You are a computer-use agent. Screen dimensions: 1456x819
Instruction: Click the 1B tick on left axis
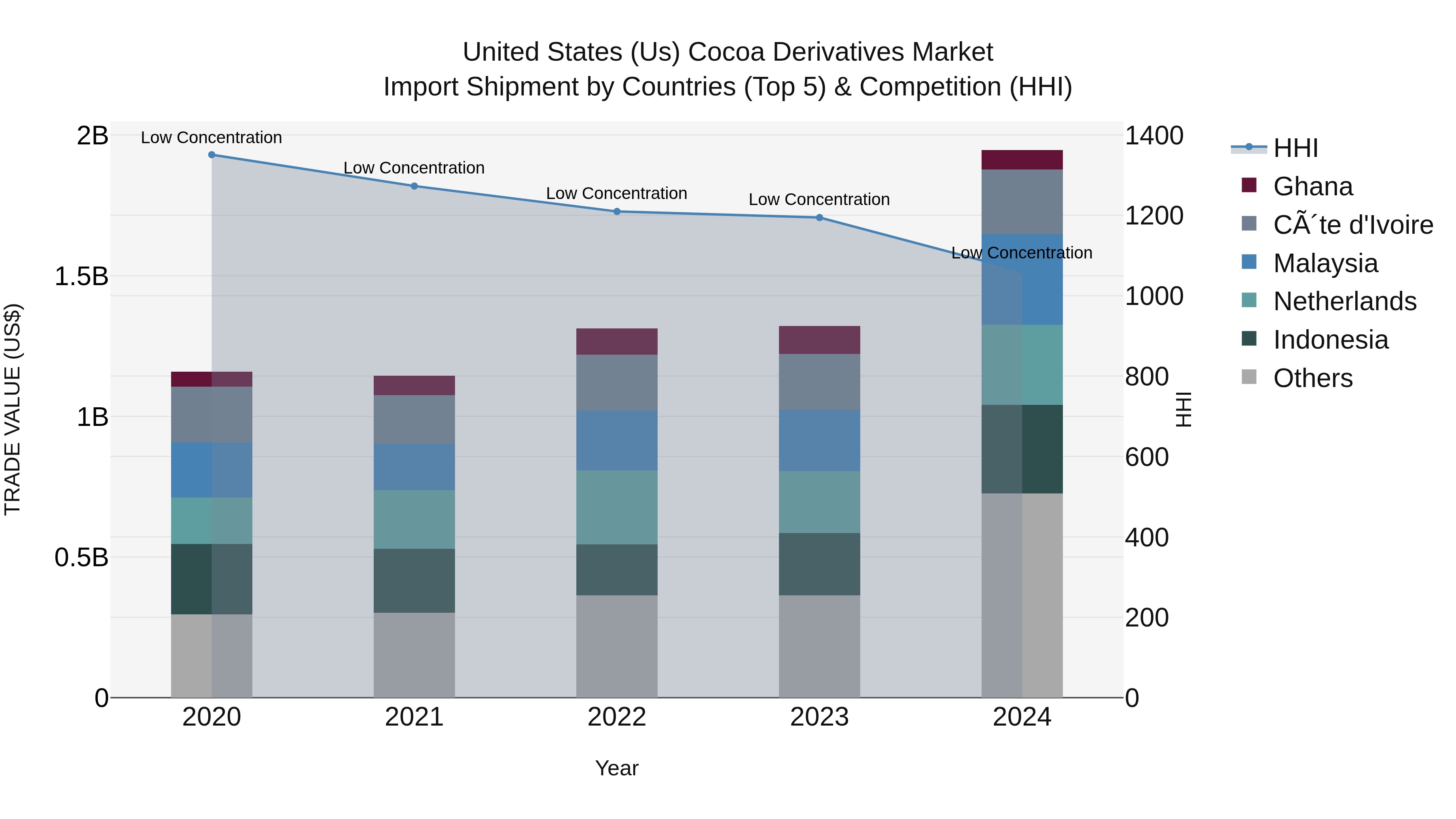pos(93,418)
